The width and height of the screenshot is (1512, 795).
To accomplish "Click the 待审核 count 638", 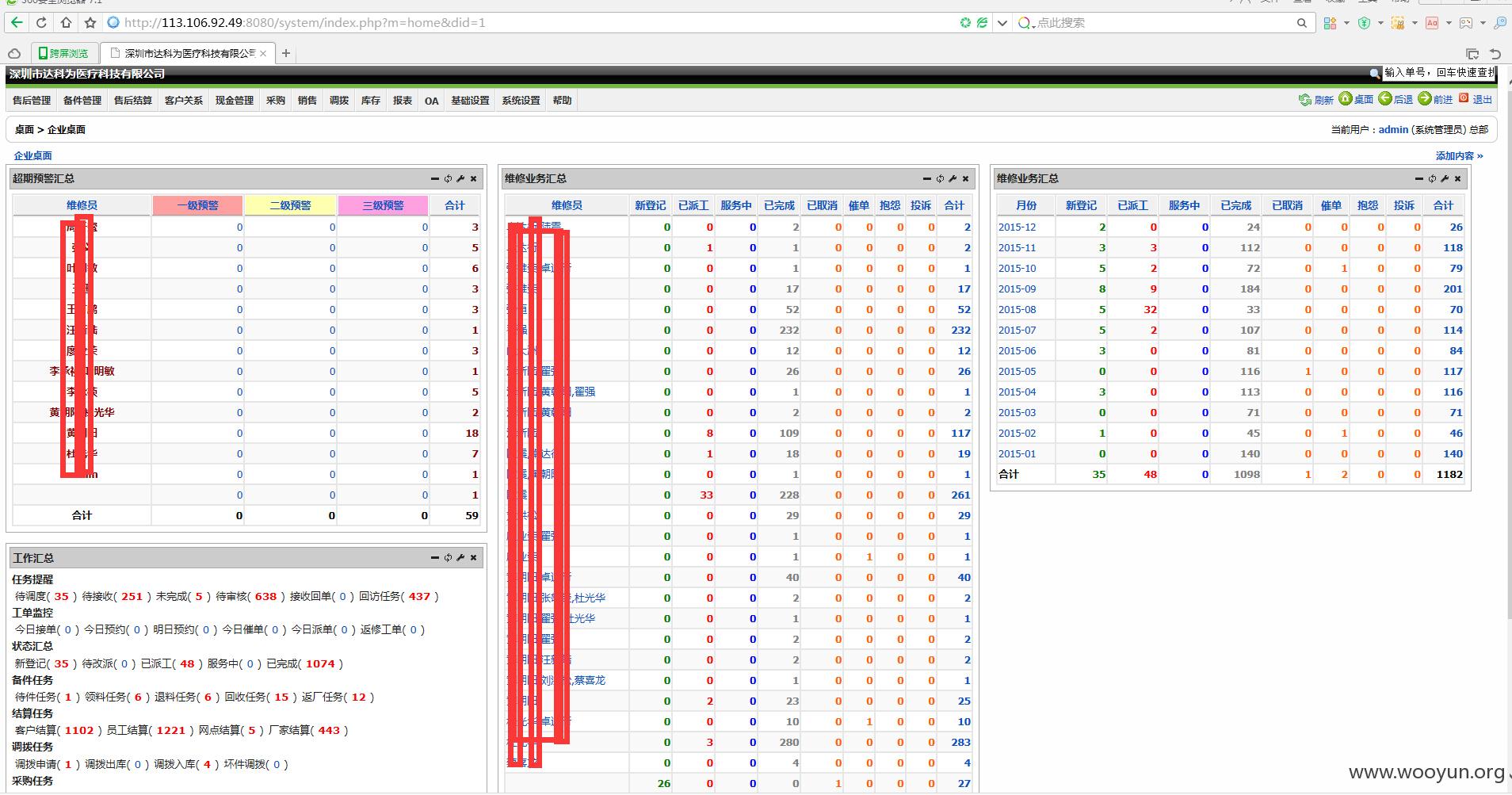I will [x=266, y=596].
